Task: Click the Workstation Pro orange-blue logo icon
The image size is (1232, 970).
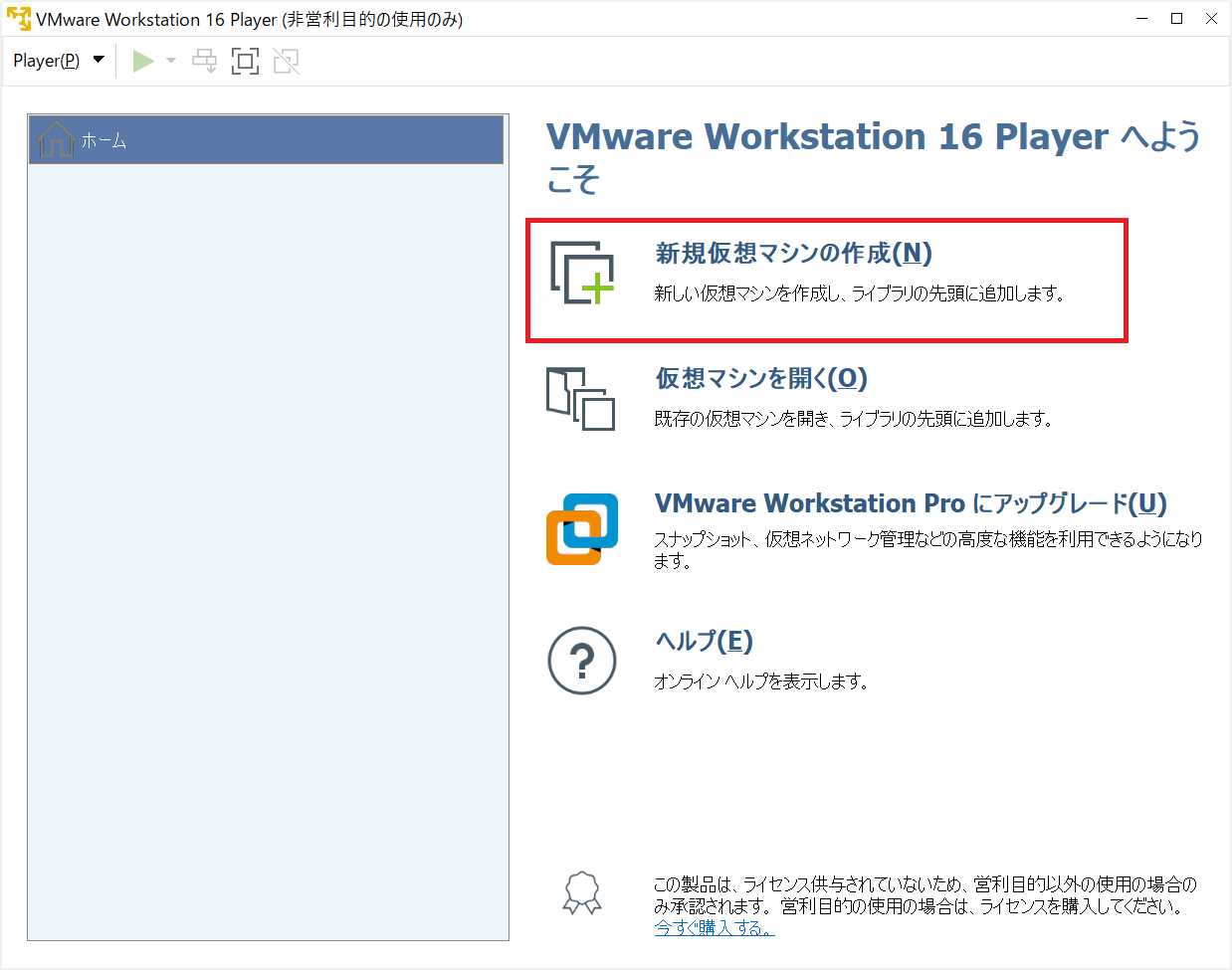Action: pos(582,529)
